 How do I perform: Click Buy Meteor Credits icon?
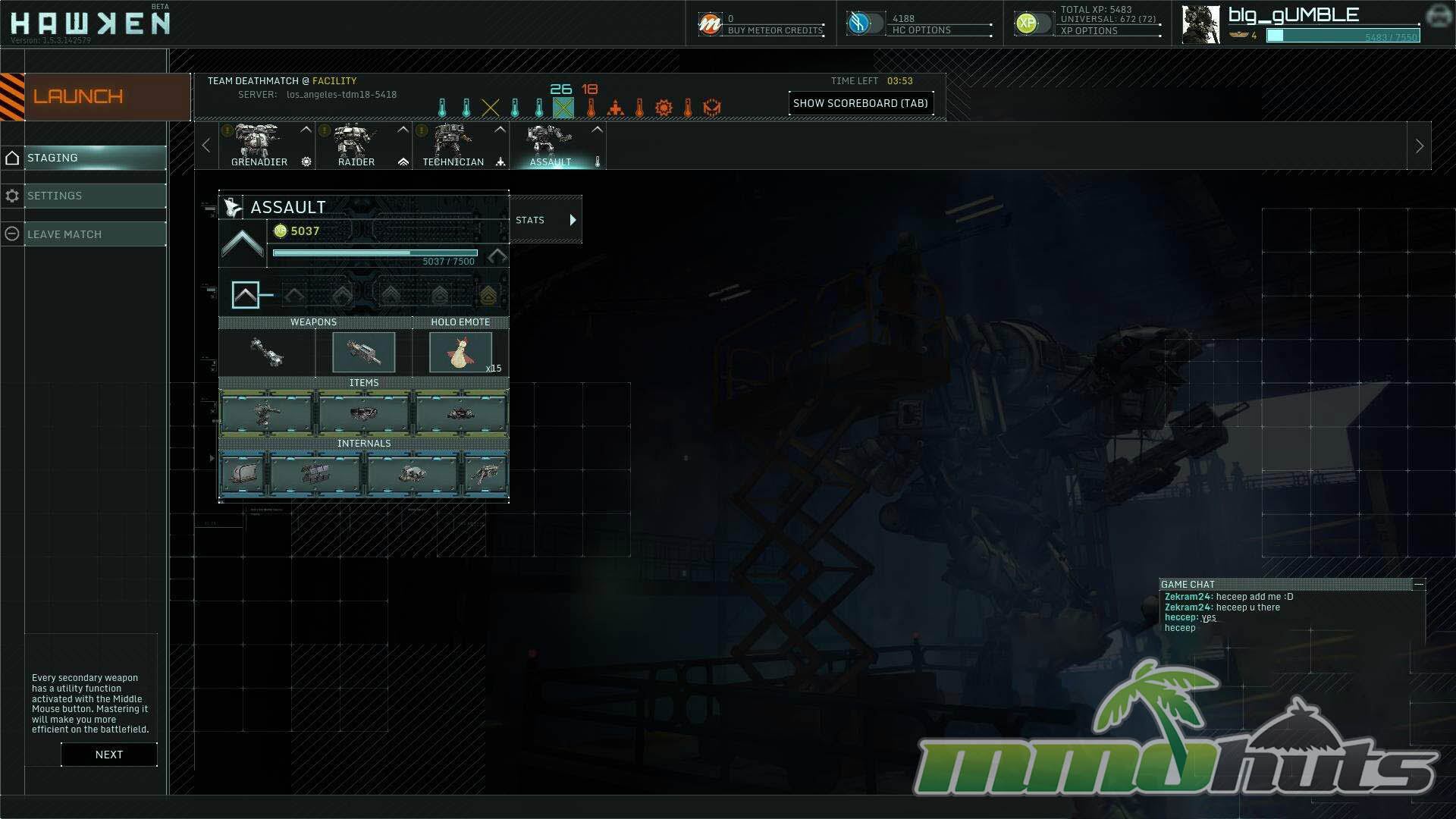(x=710, y=24)
